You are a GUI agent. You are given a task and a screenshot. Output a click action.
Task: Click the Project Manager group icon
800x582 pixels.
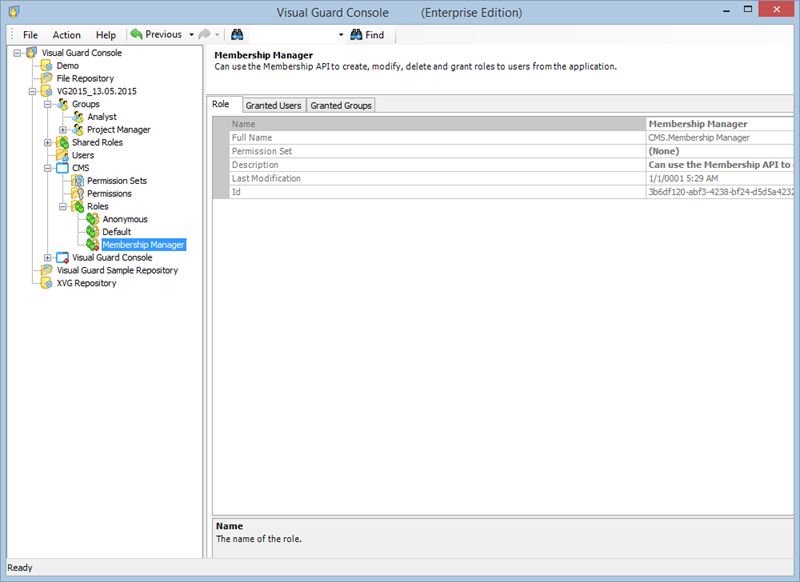(x=78, y=130)
